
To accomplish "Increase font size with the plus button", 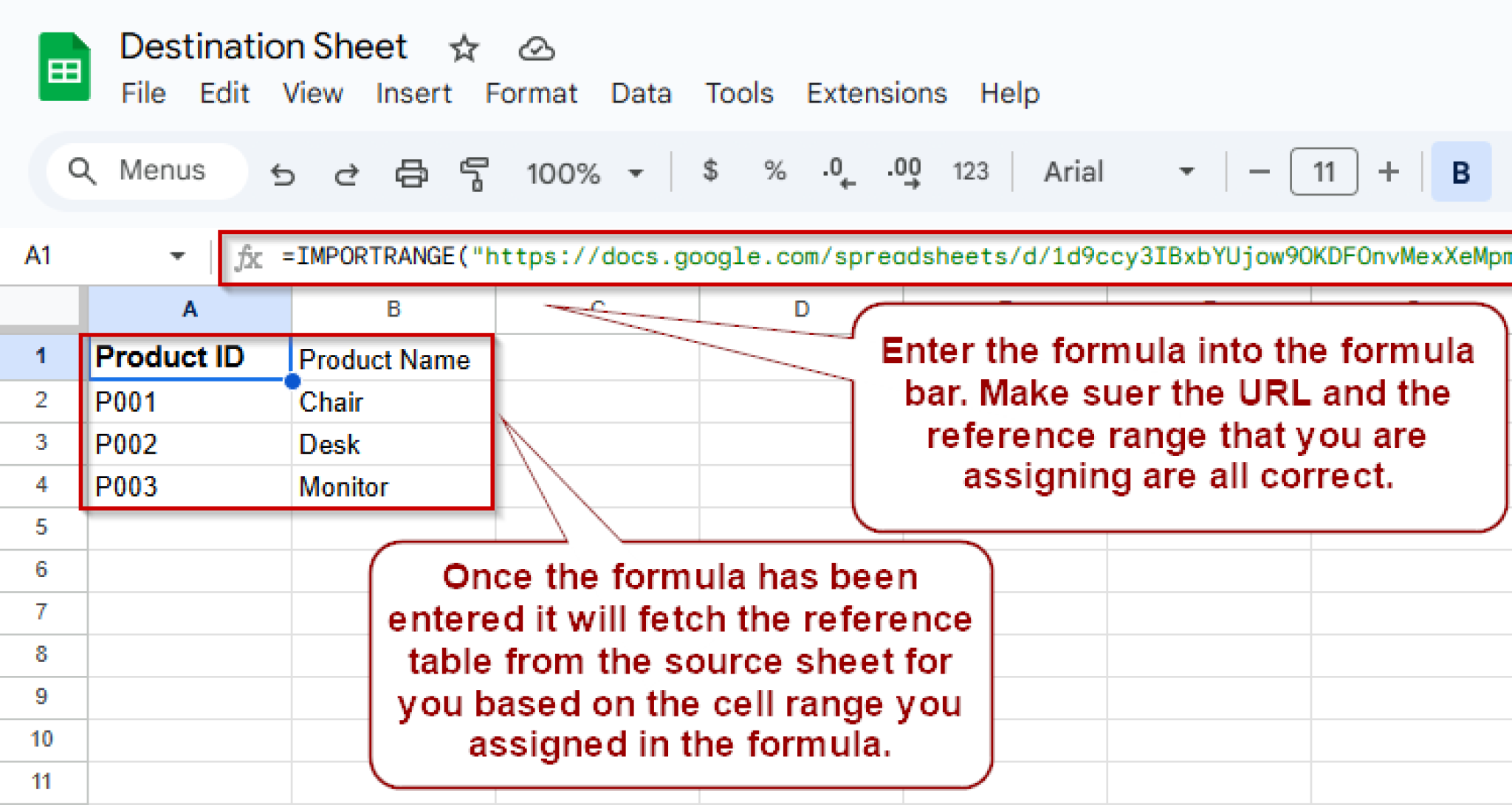I will coord(1389,172).
